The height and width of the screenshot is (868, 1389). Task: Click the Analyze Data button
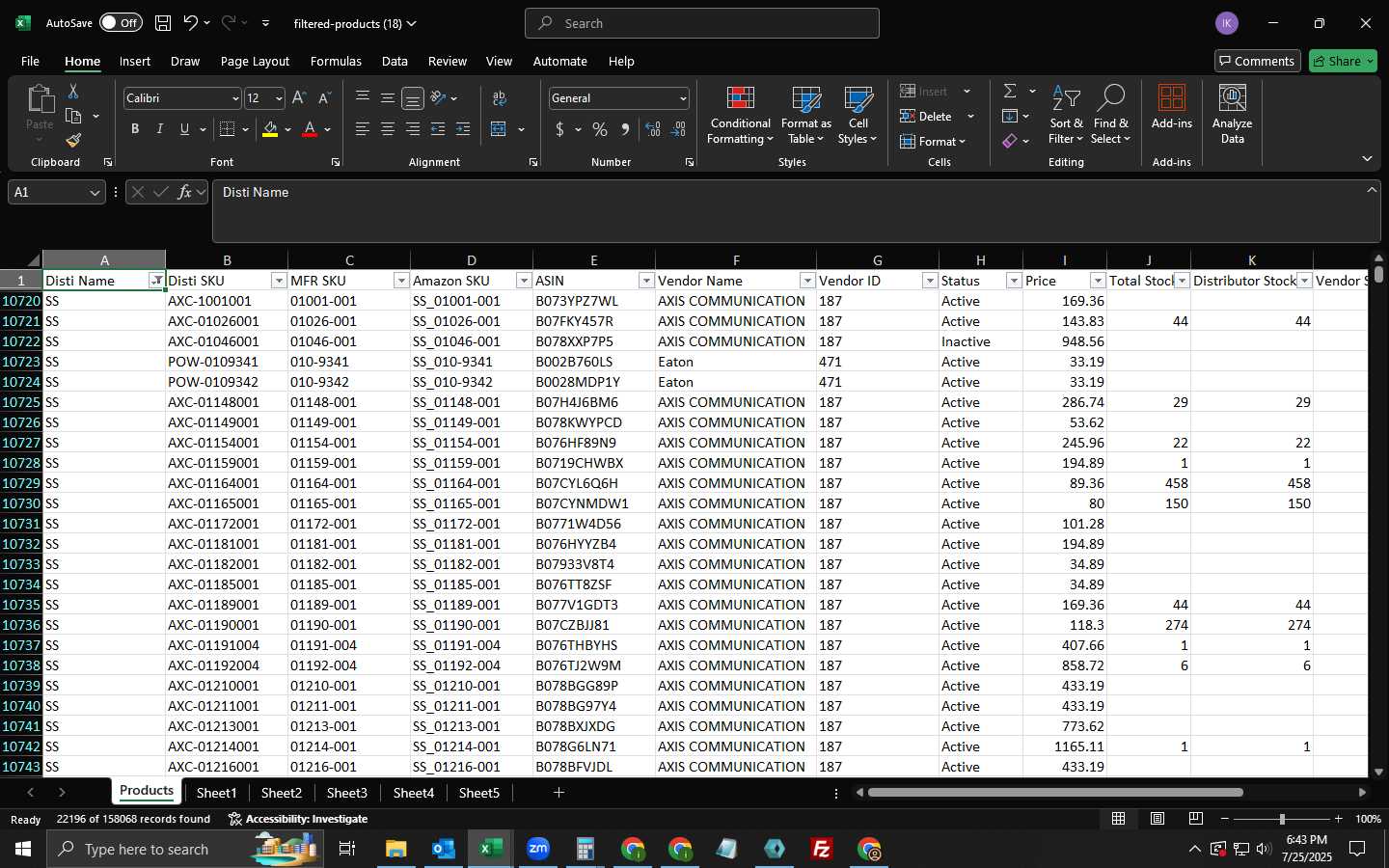click(x=1233, y=115)
